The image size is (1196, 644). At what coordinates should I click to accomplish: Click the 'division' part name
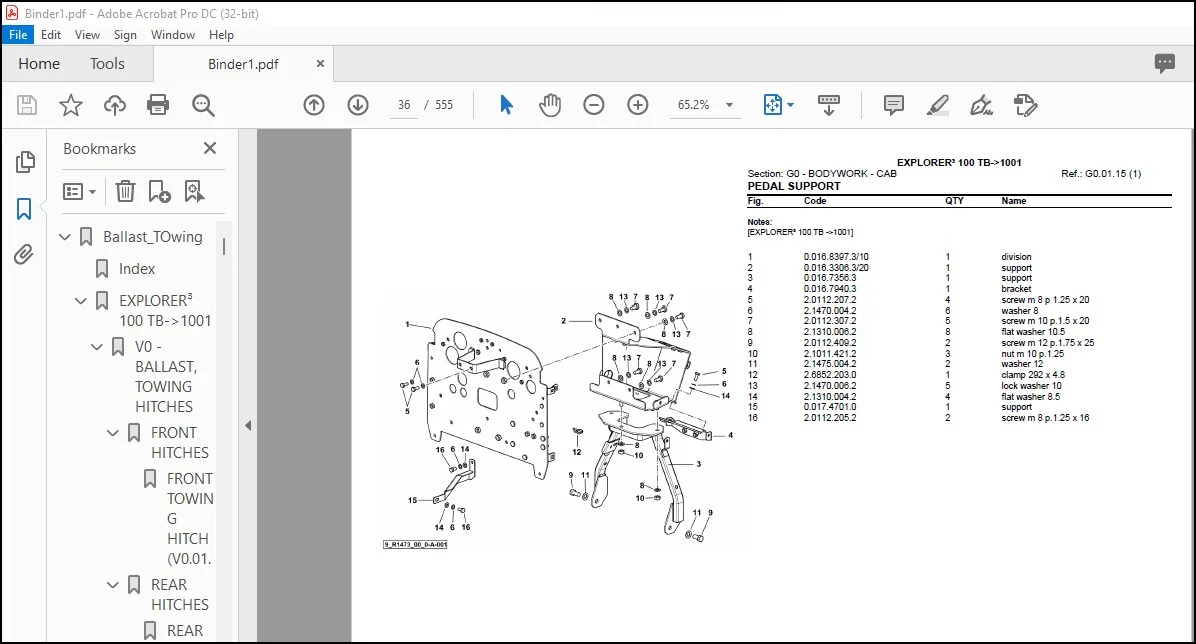pos(1016,257)
